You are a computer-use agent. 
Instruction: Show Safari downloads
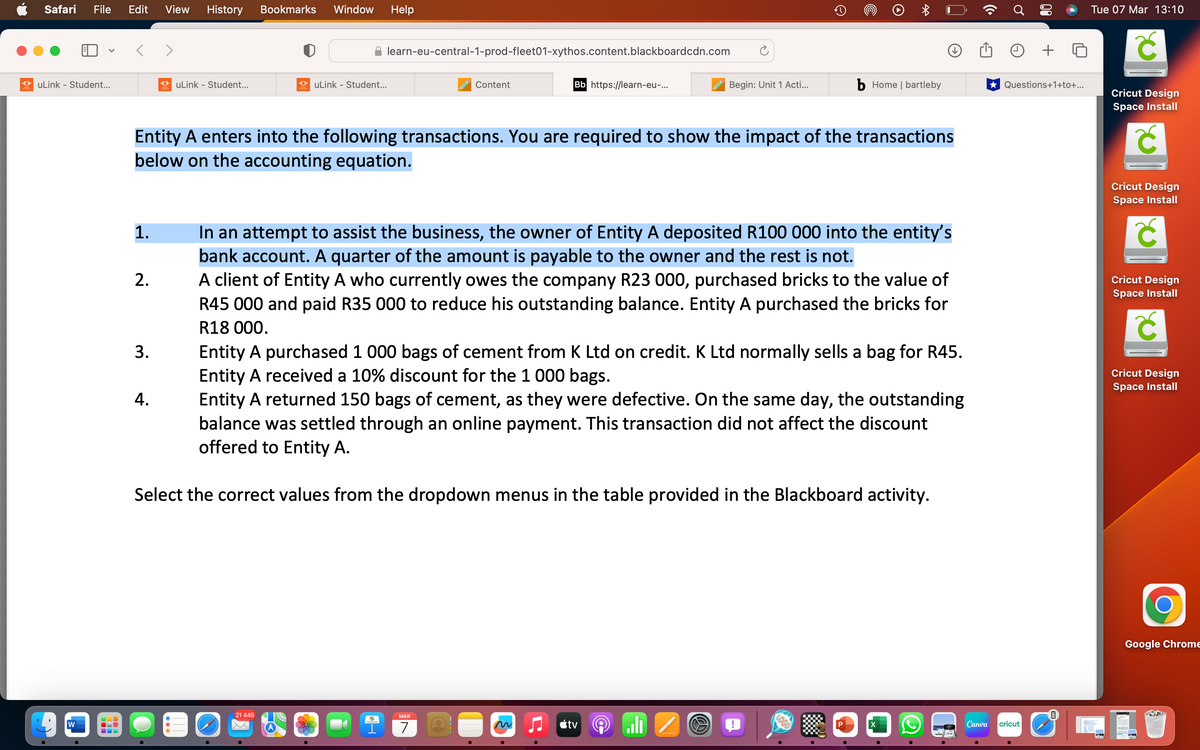[955, 50]
